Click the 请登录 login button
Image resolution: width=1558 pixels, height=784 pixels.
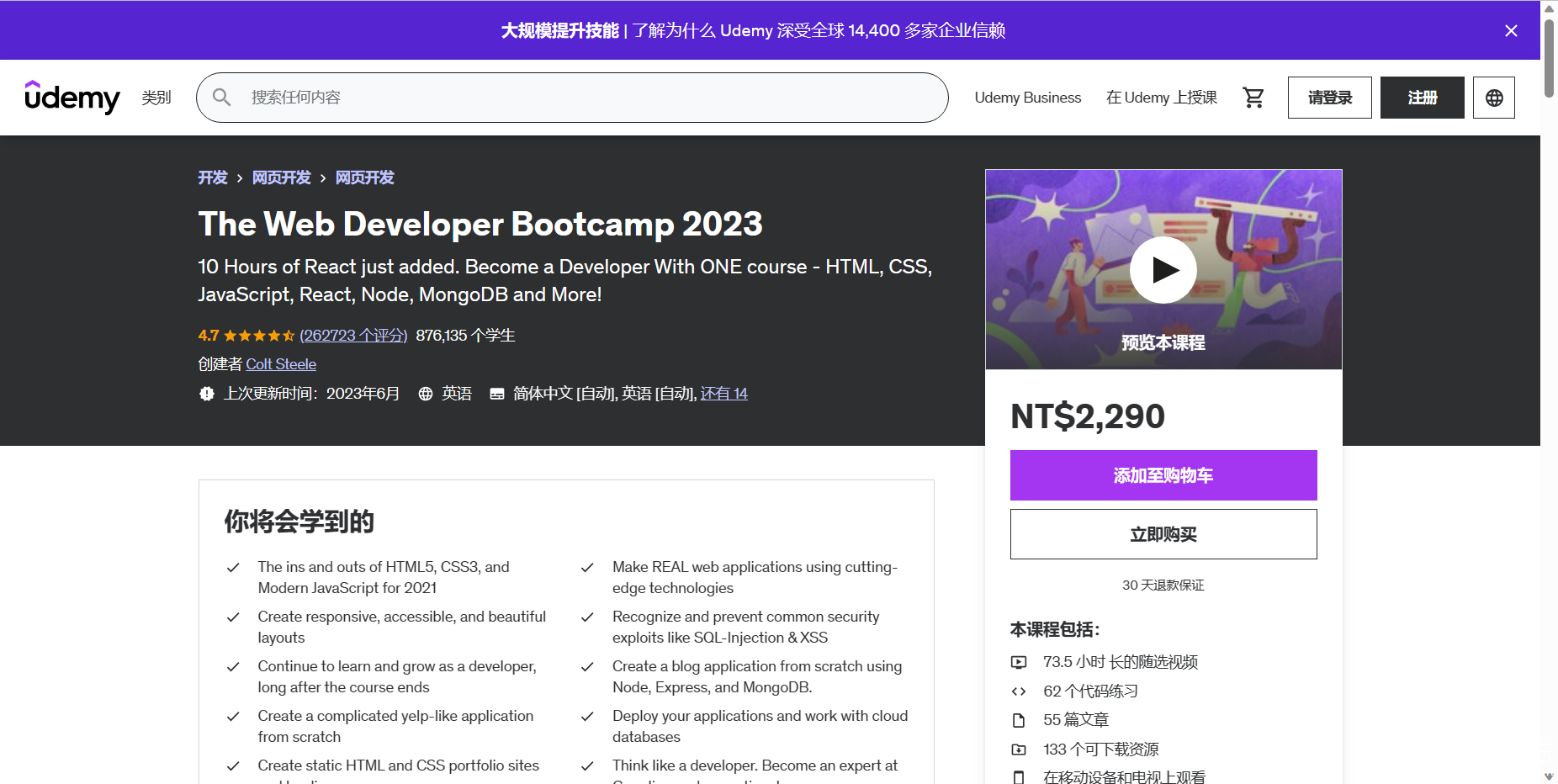[1330, 98]
